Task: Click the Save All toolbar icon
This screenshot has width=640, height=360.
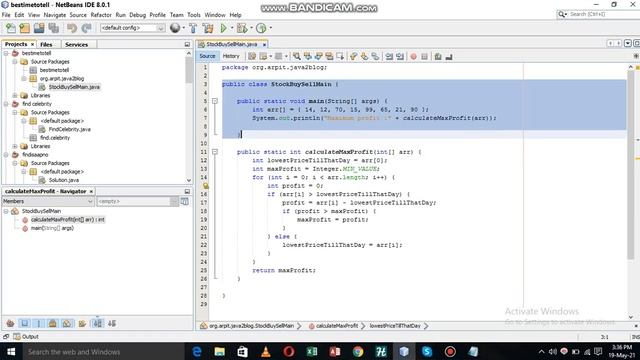Action: coord(53,28)
